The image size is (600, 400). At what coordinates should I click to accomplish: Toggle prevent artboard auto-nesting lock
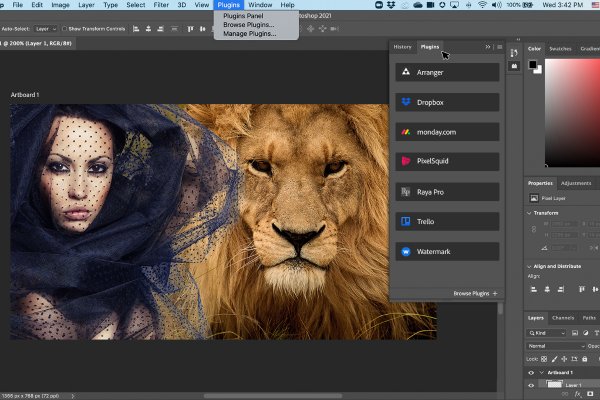[574, 359]
